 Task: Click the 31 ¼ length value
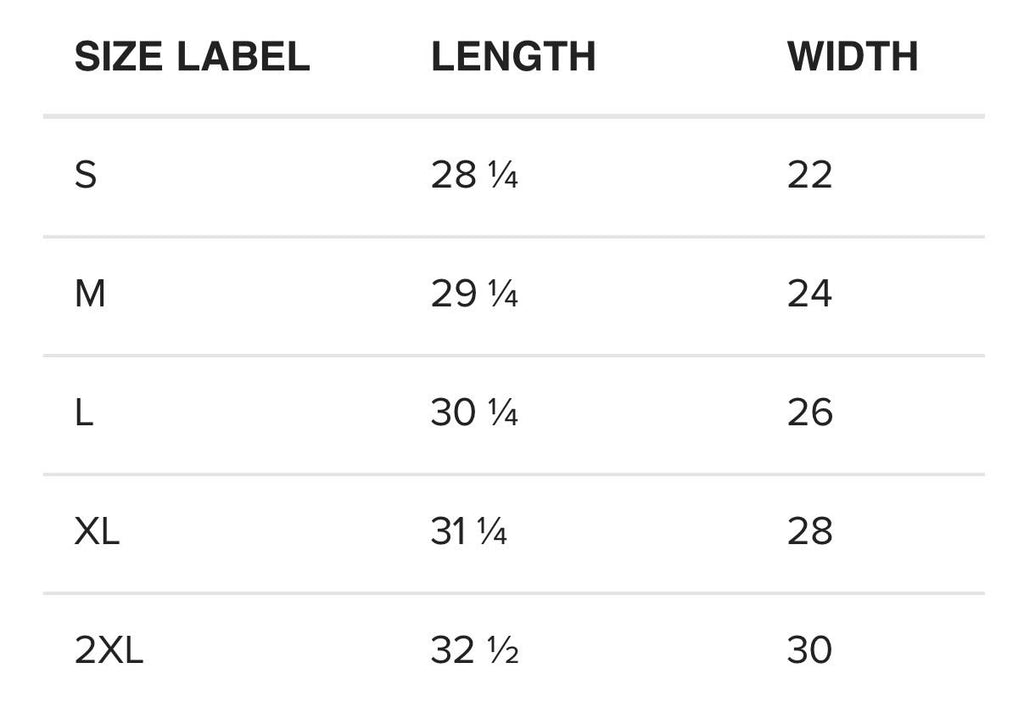tap(468, 532)
